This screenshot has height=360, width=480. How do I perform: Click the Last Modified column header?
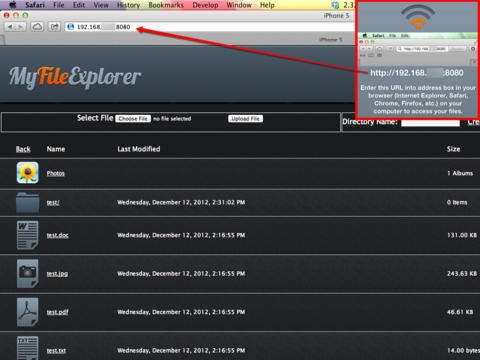point(139,149)
